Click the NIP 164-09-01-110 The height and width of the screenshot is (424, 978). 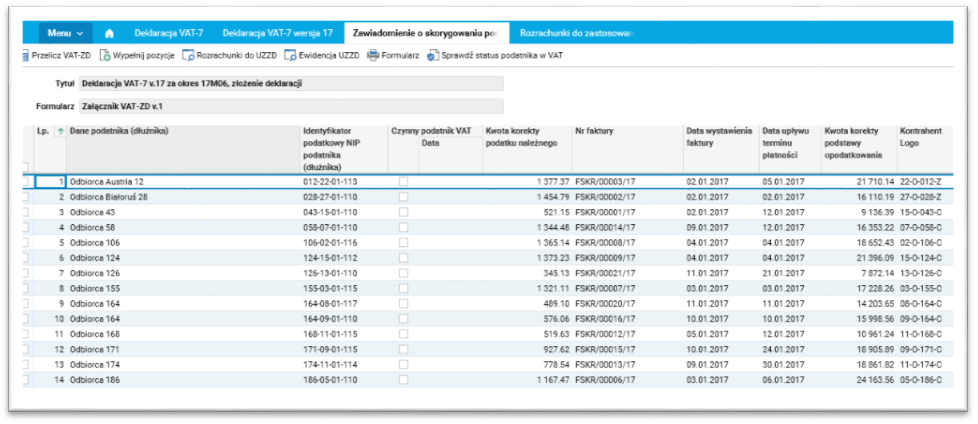[331, 319]
